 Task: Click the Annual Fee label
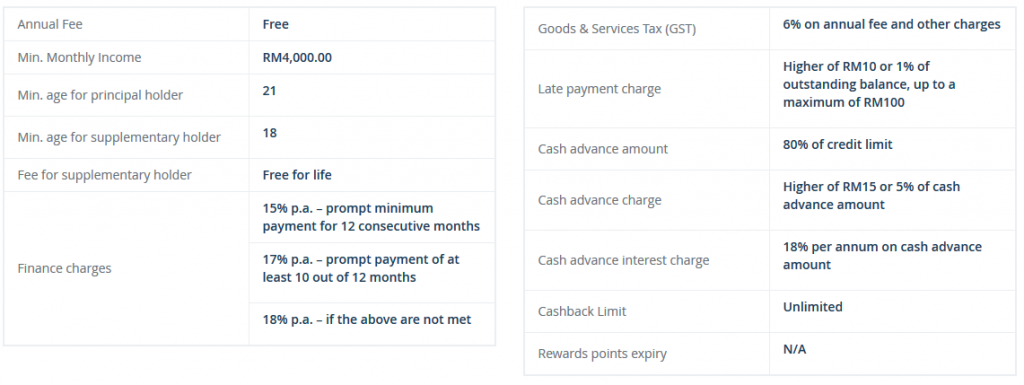tap(50, 25)
